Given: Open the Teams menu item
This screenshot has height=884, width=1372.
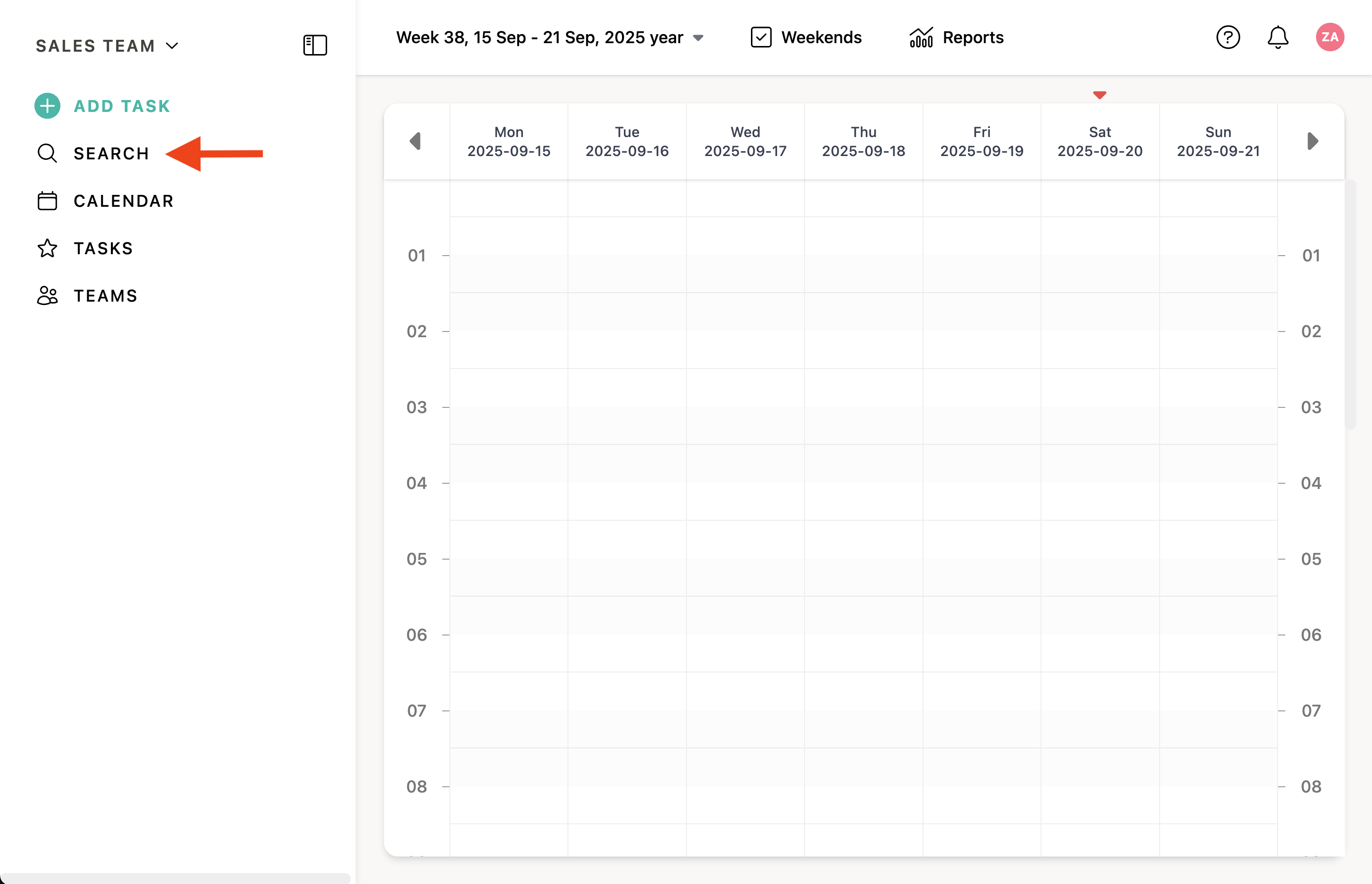Looking at the screenshot, I should [106, 295].
